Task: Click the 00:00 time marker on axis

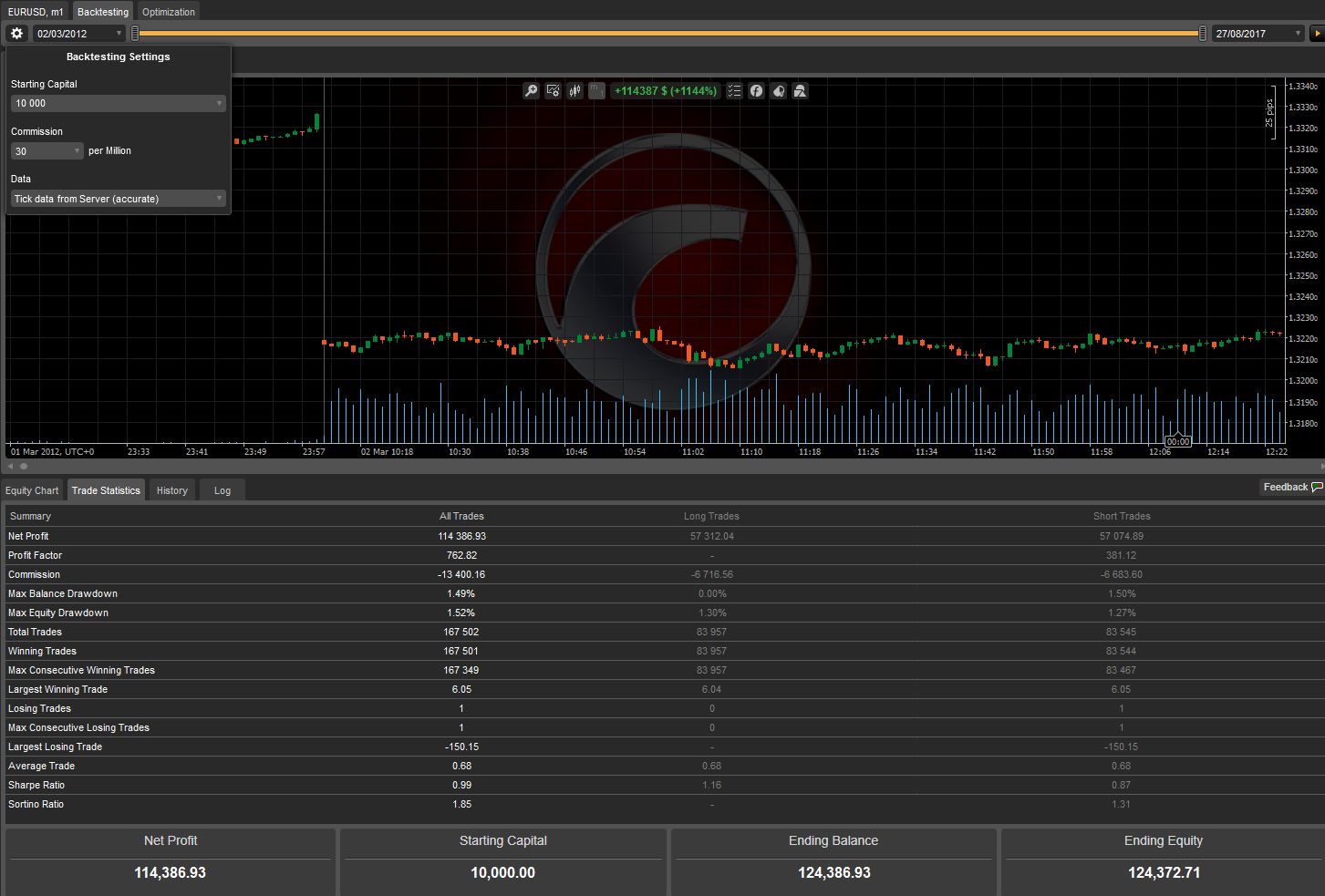Action: click(x=1178, y=442)
